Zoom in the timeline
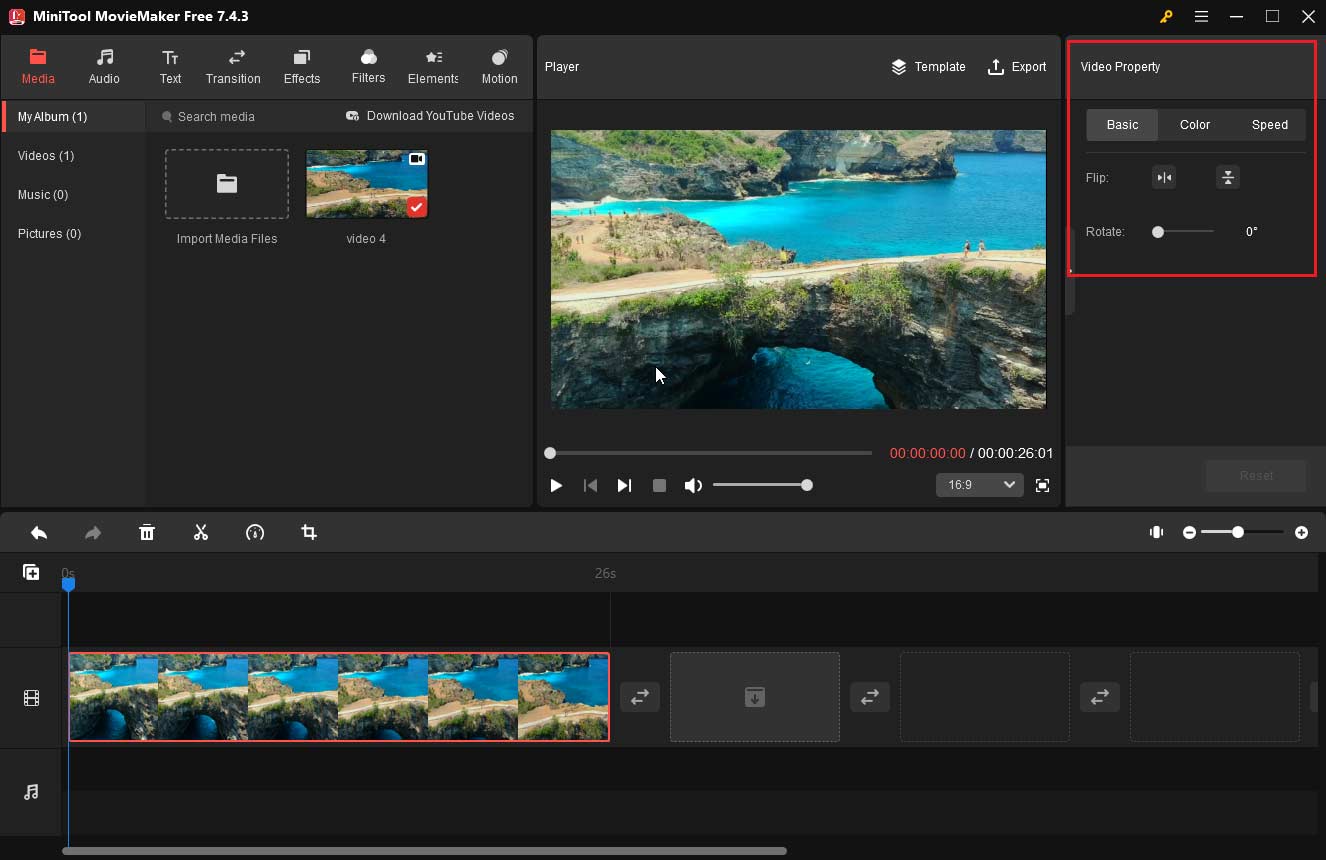This screenshot has height=860, width=1326. [1301, 533]
